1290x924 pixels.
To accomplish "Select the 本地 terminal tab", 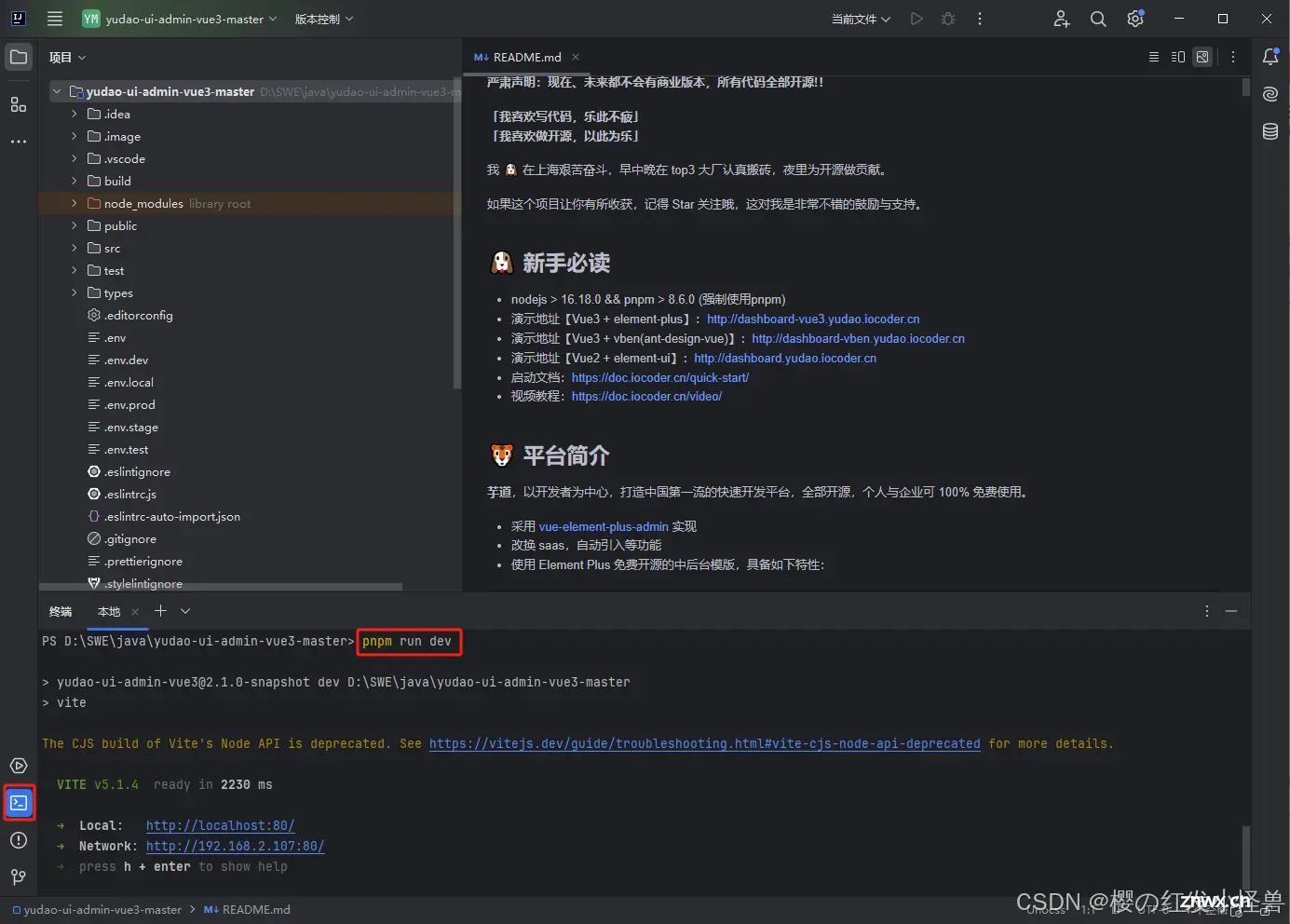I will pos(109,612).
